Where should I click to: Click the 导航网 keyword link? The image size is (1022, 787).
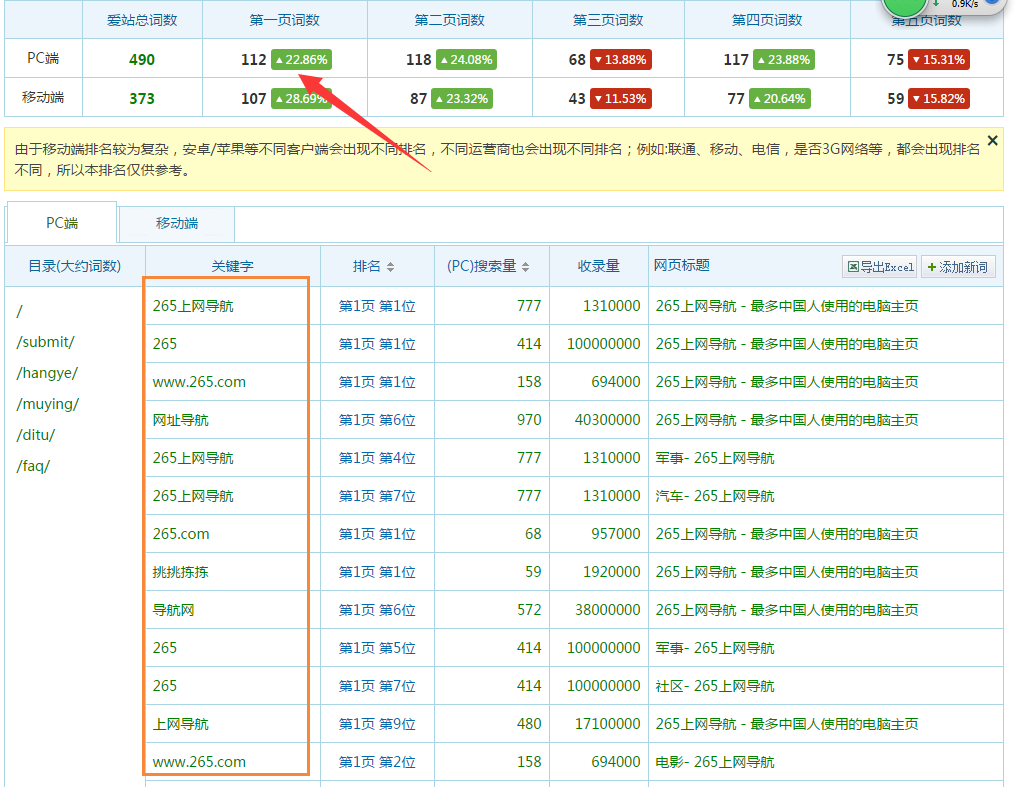(174, 610)
